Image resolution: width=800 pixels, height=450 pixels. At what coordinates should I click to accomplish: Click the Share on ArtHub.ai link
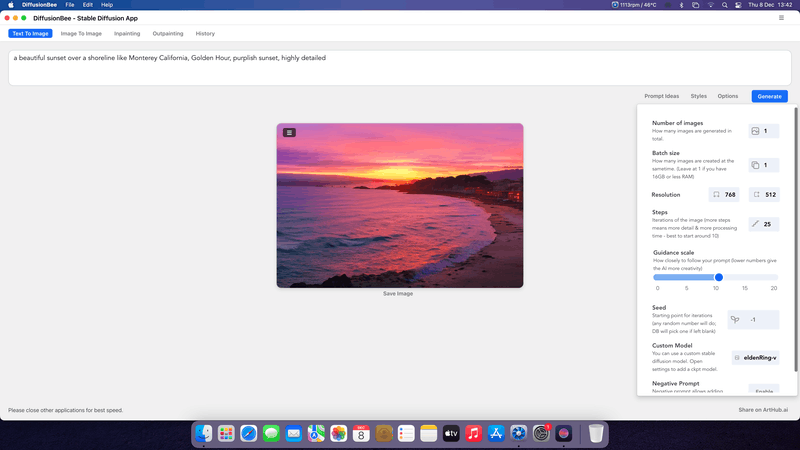click(763, 410)
